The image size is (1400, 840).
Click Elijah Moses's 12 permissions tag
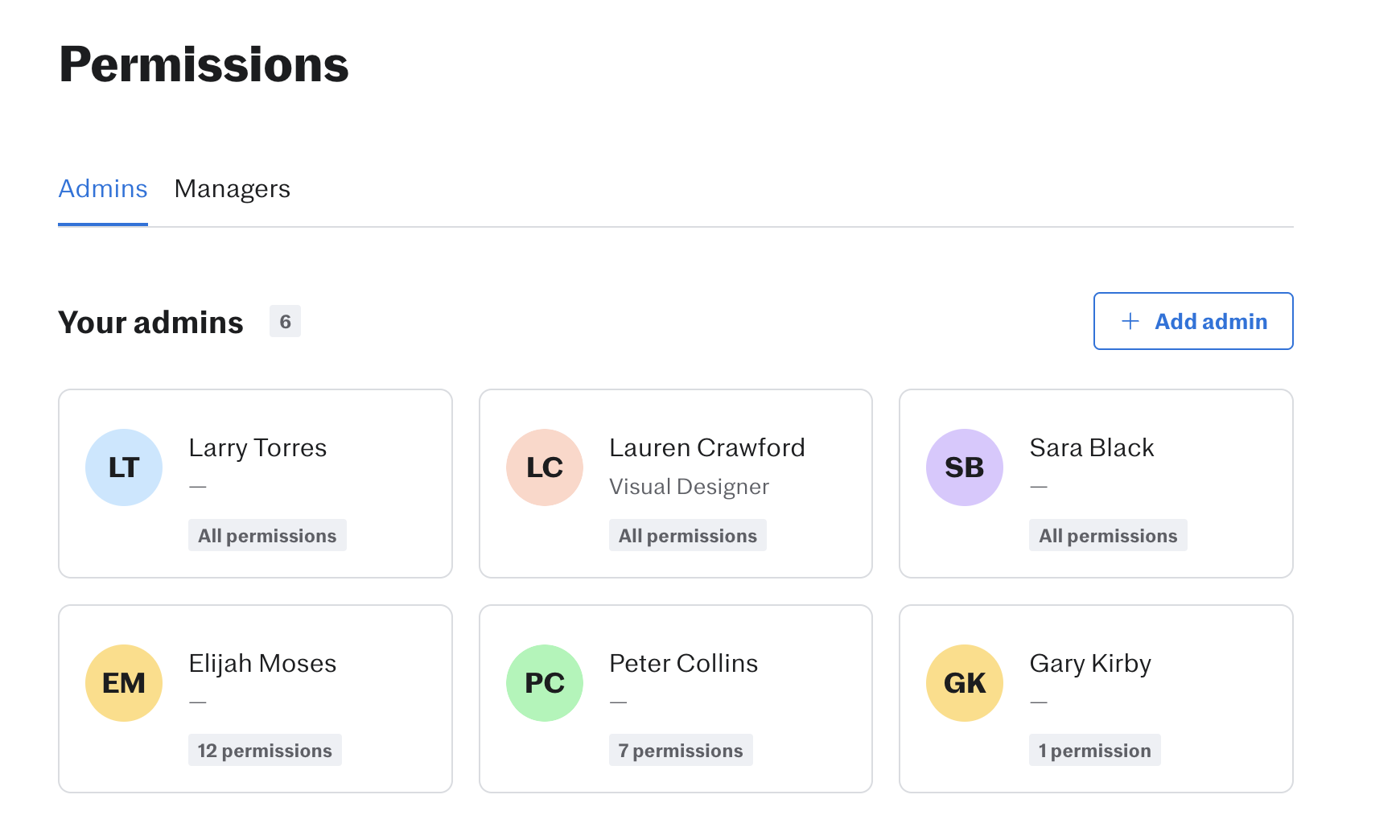point(265,751)
